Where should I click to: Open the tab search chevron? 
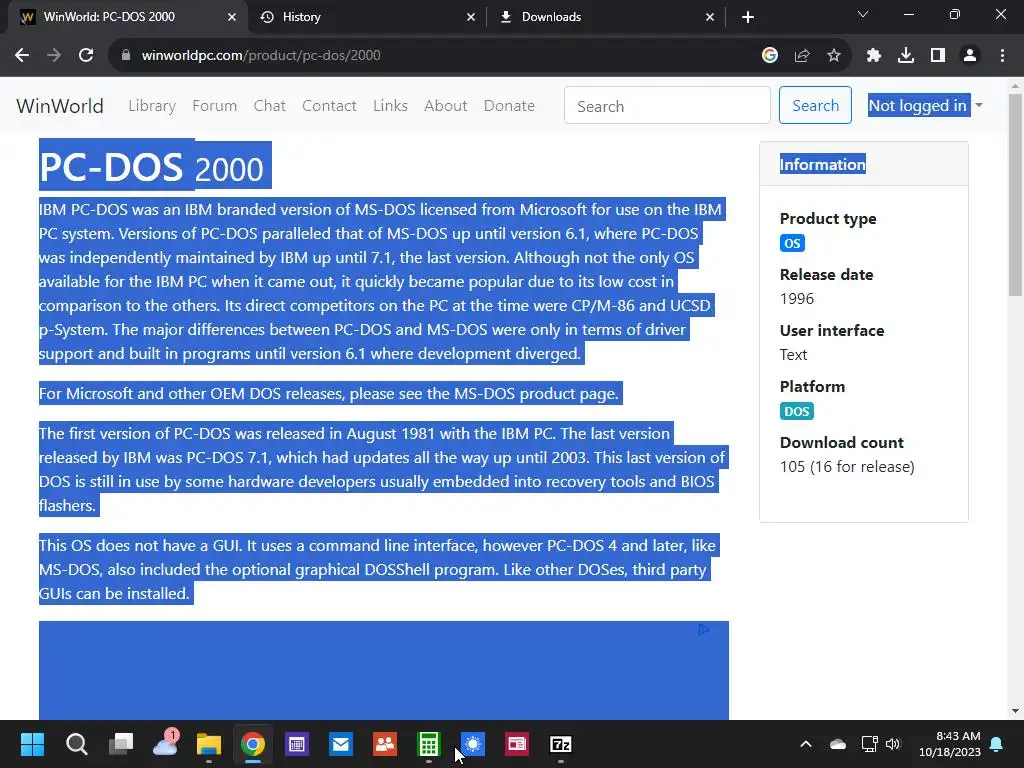pyautogui.click(x=863, y=14)
